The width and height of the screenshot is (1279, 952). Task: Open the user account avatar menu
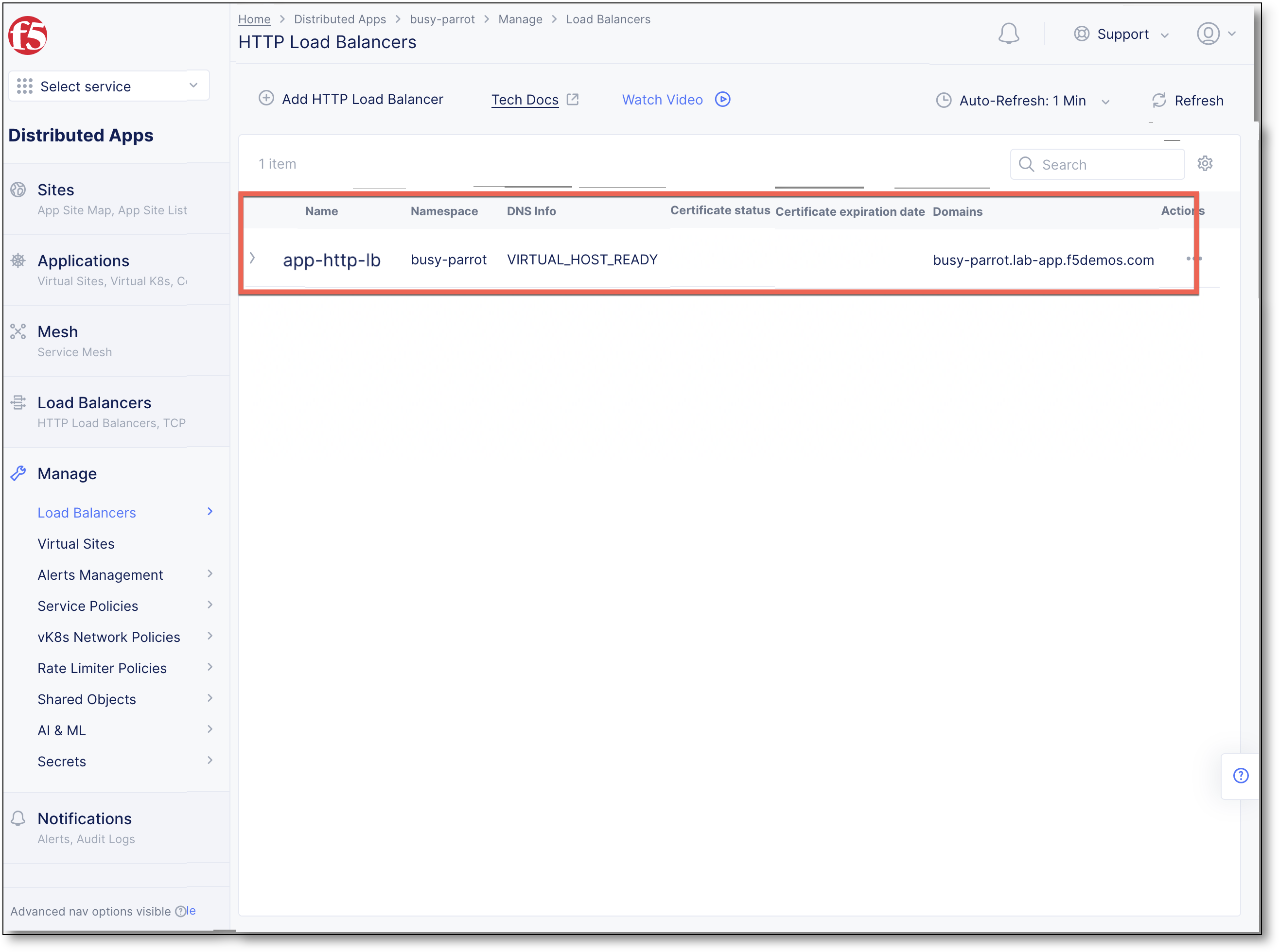(1208, 34)
